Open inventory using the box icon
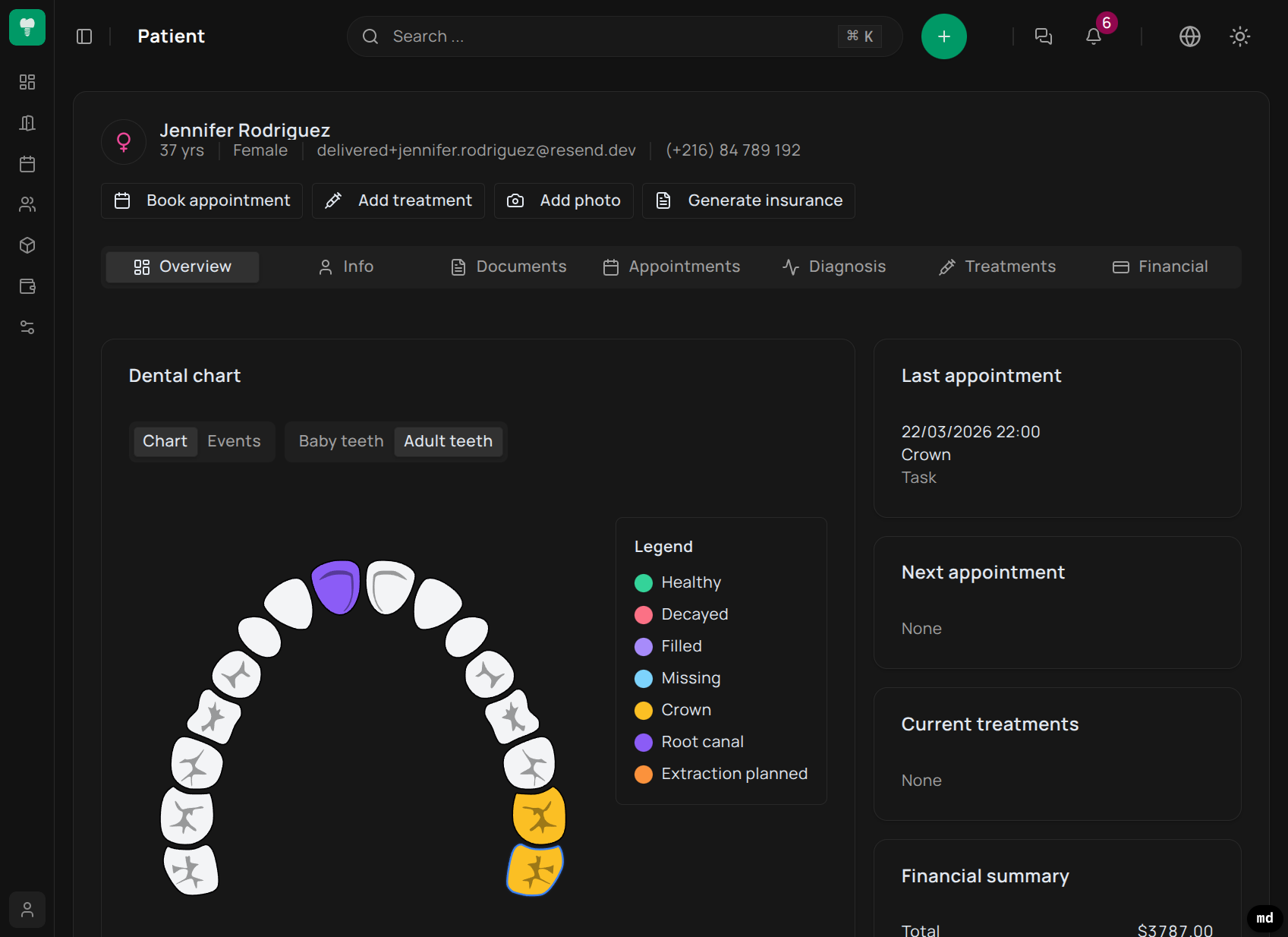The width and height of the screenshot is (1288, 937). 27,245
